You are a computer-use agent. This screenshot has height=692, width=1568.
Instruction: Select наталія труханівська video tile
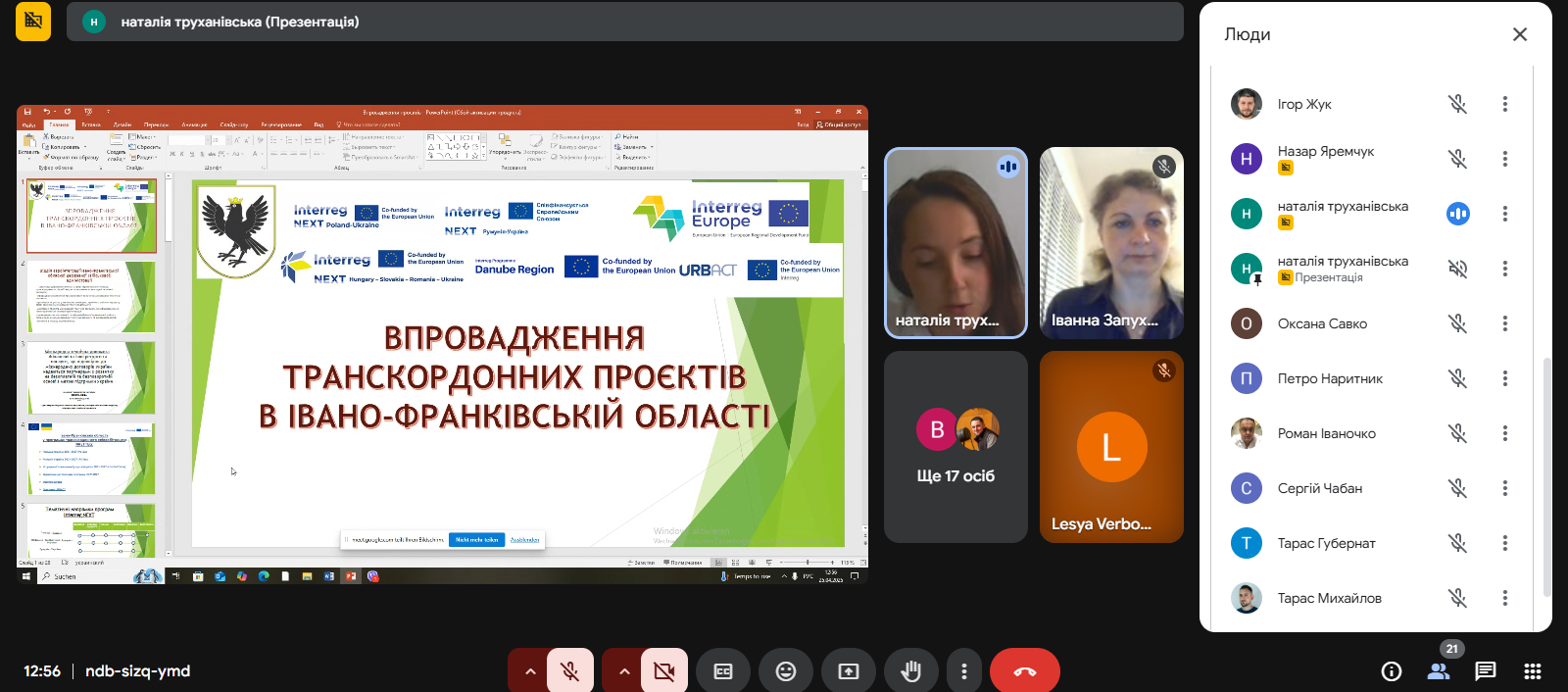click(955, 243)
